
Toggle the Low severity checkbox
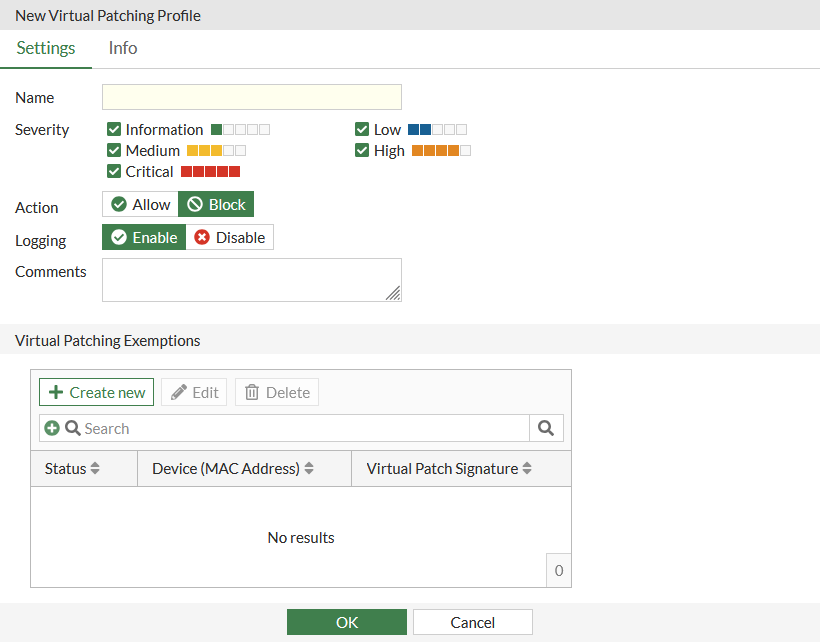point(362,129)
